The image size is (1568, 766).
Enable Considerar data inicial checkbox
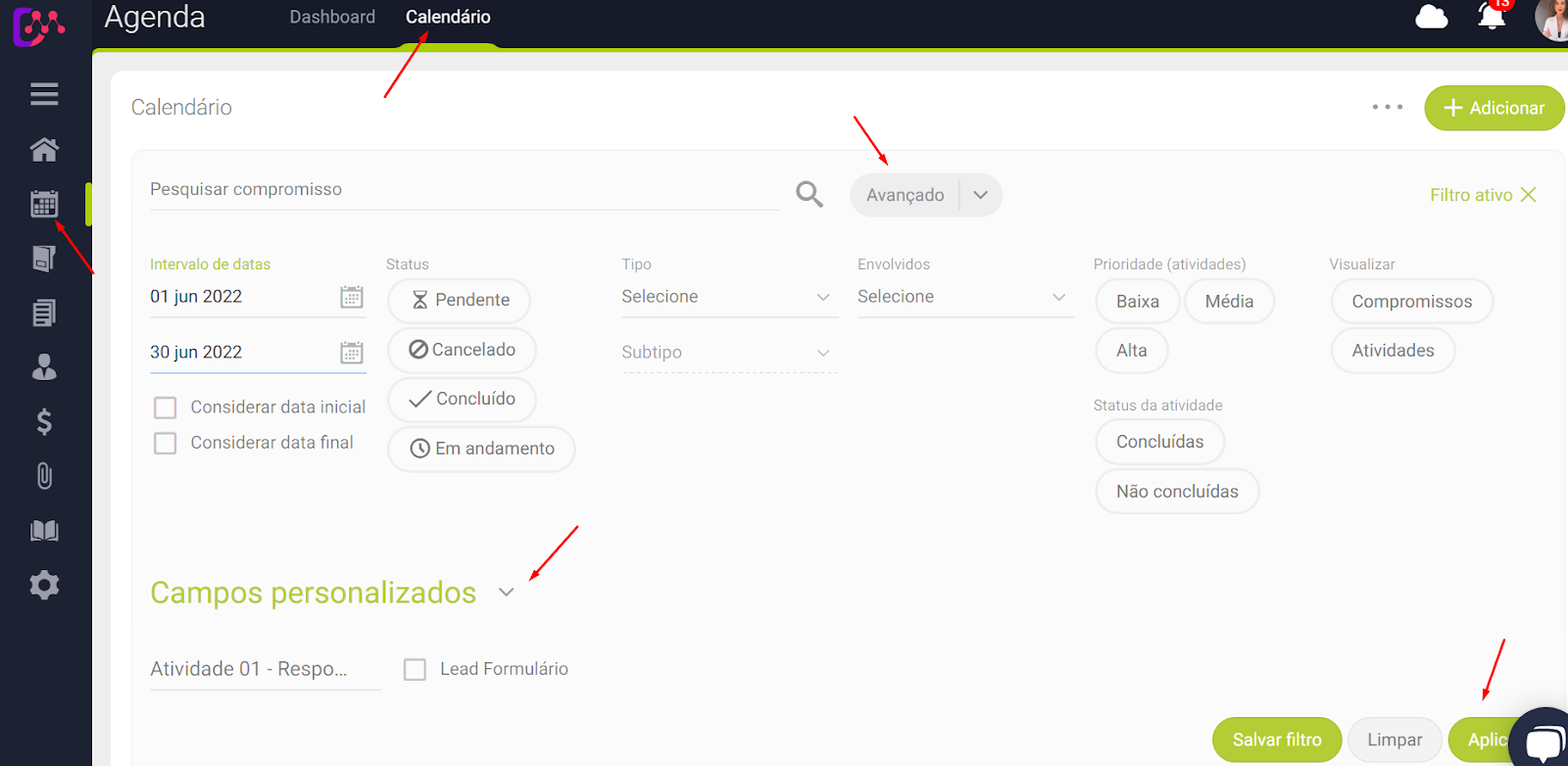pyautogui.click(x=166, y=407)
